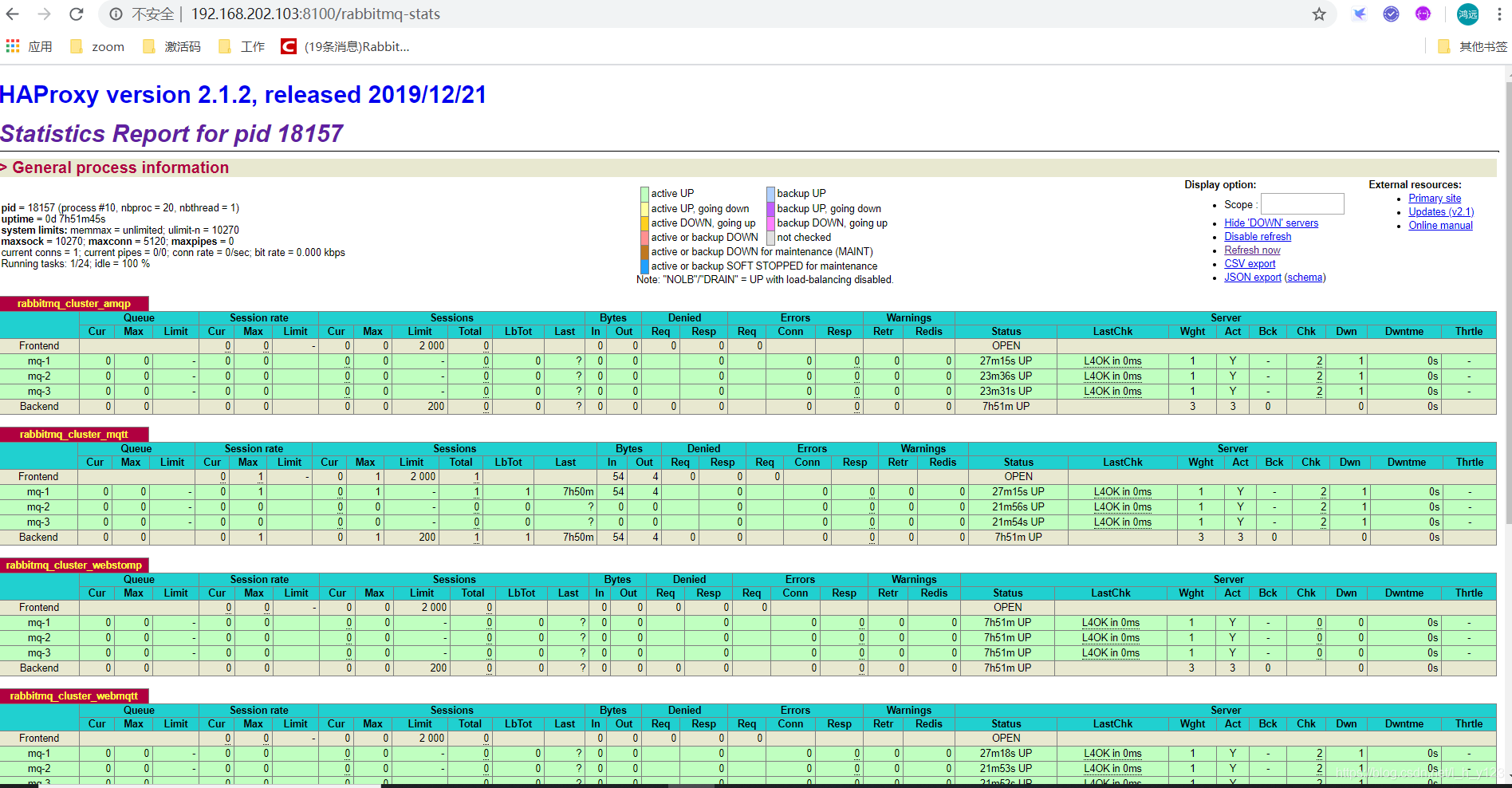Click the Scope text input field
The image size is (1512, 788).
1302,204
